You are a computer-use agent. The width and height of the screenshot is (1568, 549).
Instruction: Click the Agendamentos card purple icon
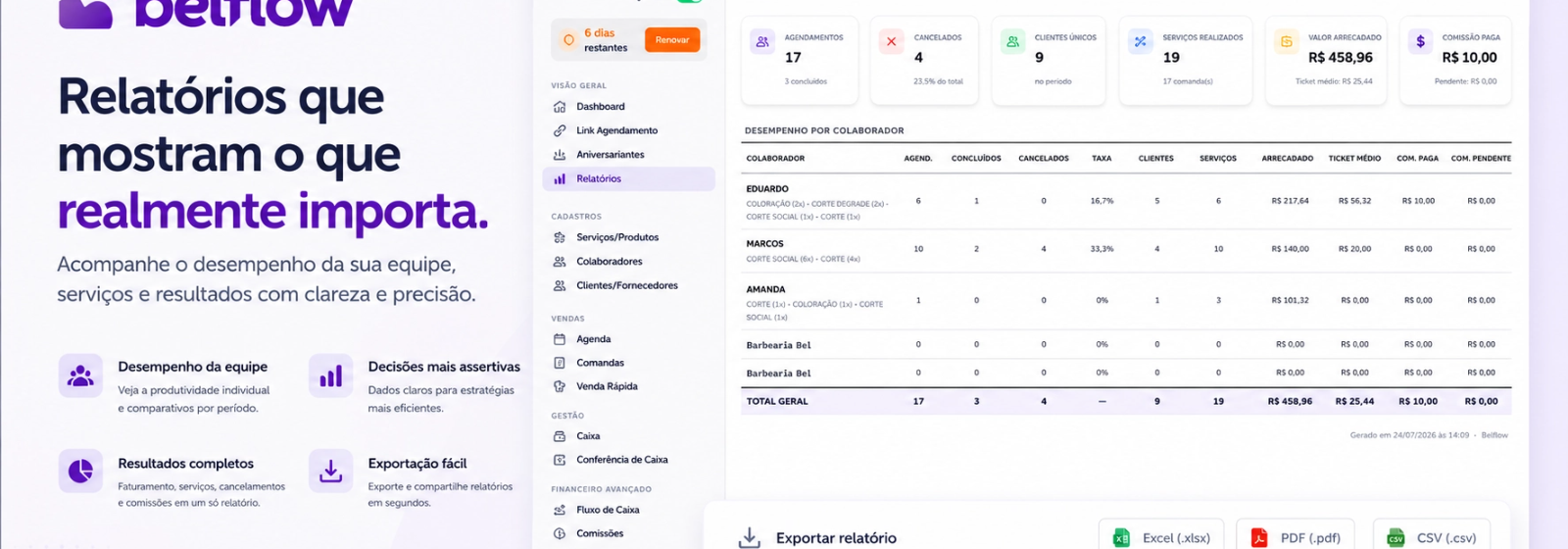pos(762,42)
